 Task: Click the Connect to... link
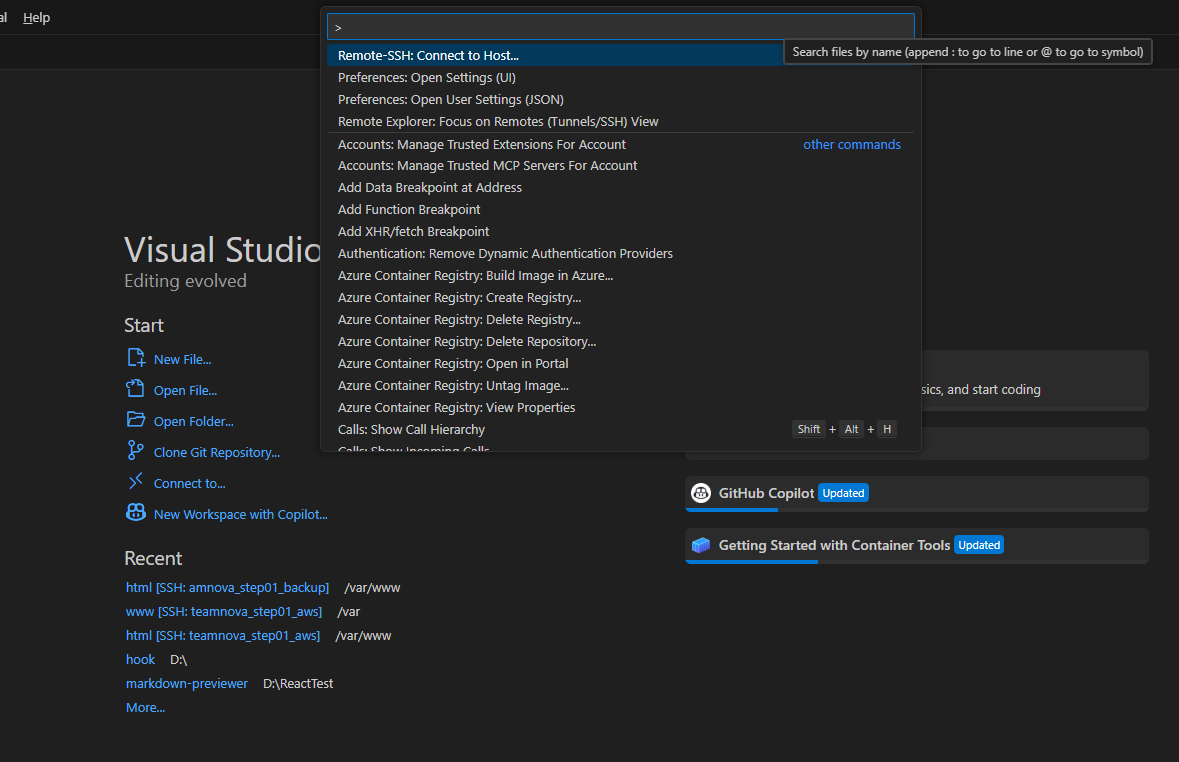pyautogui.click(x=189, y=483)
